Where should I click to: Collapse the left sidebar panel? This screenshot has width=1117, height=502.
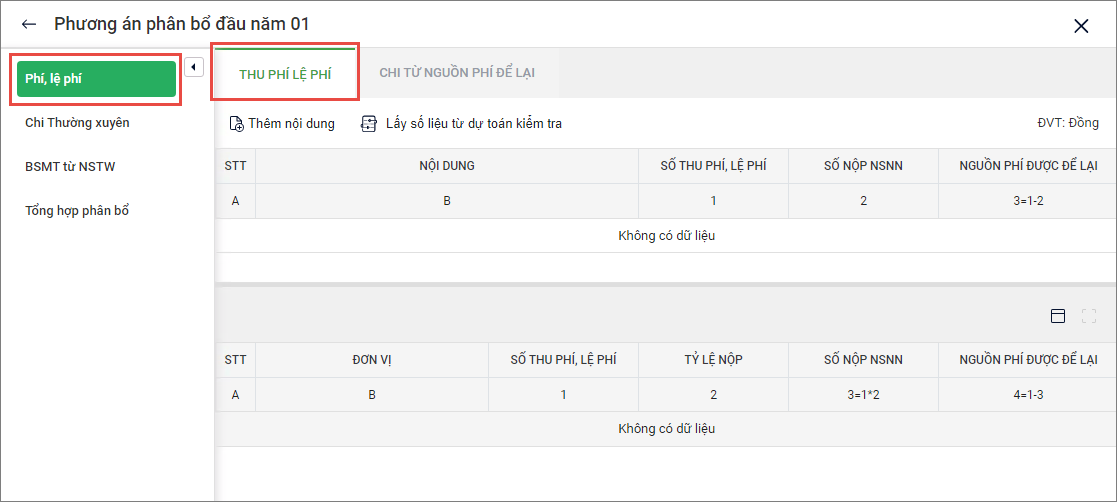click(x=194, y=67)
